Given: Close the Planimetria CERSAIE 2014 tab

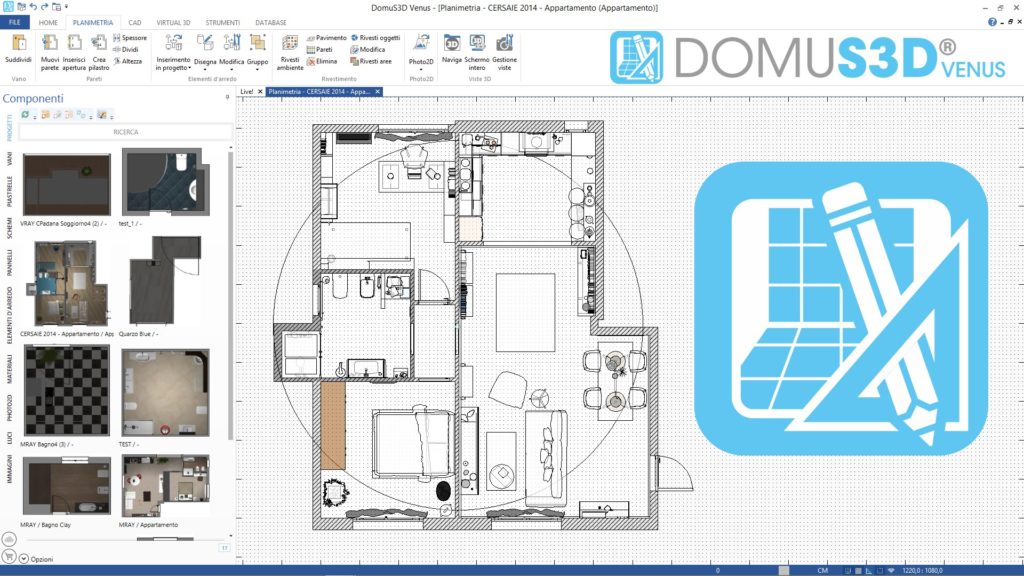Looking at the screenshot, I should [377, 91].
